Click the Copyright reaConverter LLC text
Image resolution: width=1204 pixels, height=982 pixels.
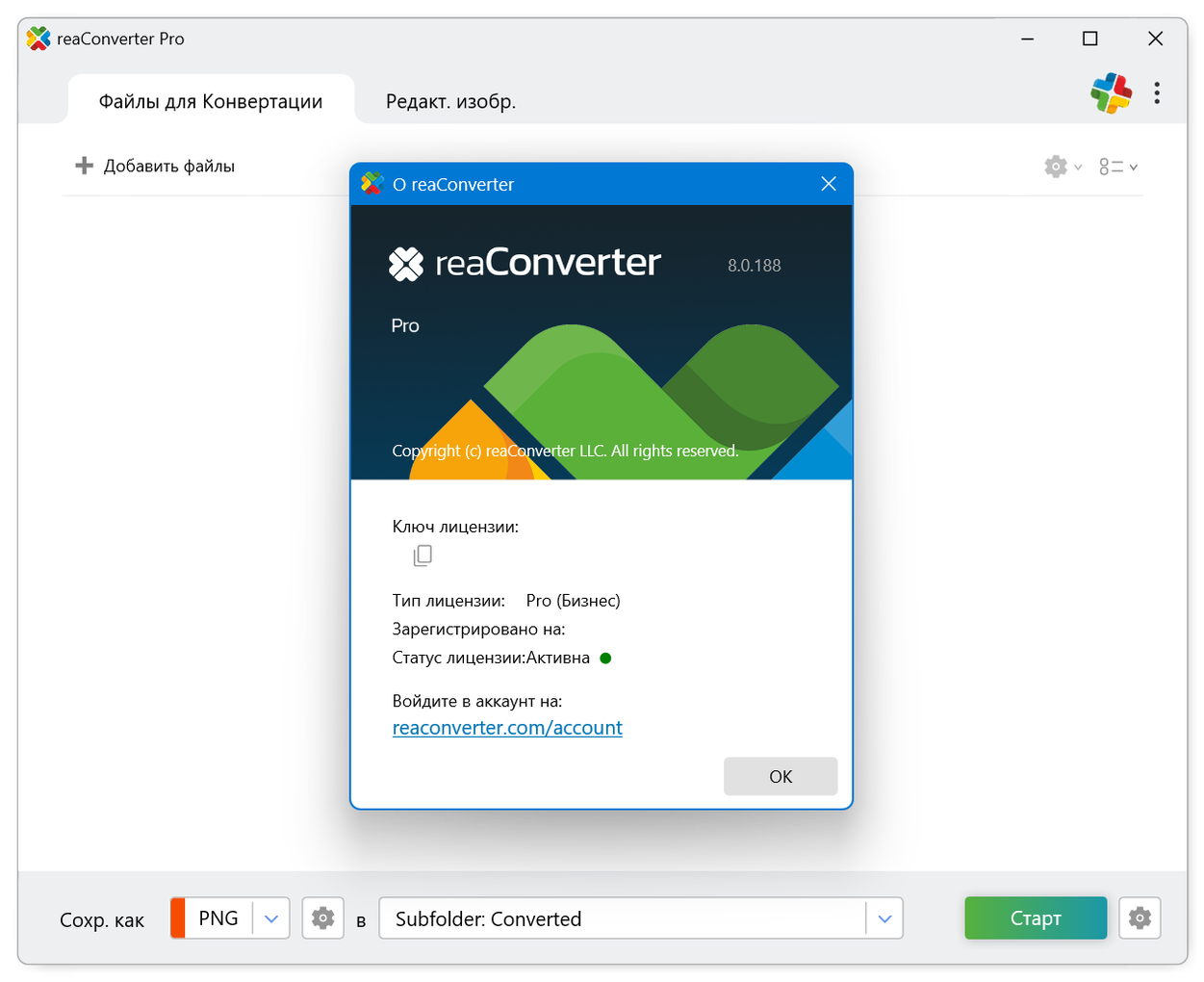[565, 451]
